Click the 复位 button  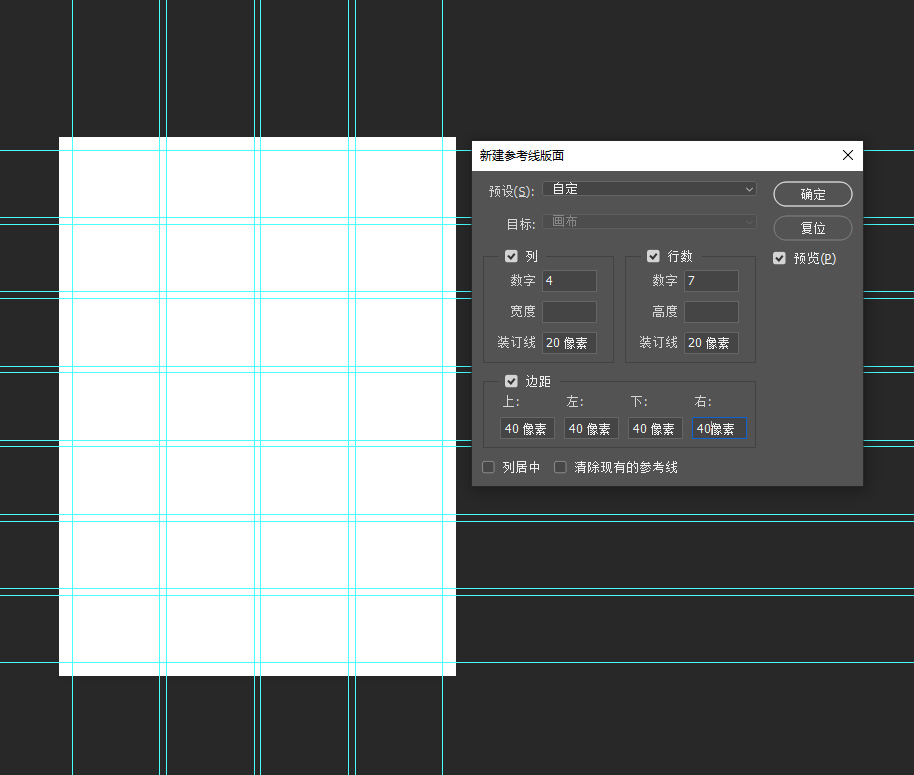(x=812, y=228)
